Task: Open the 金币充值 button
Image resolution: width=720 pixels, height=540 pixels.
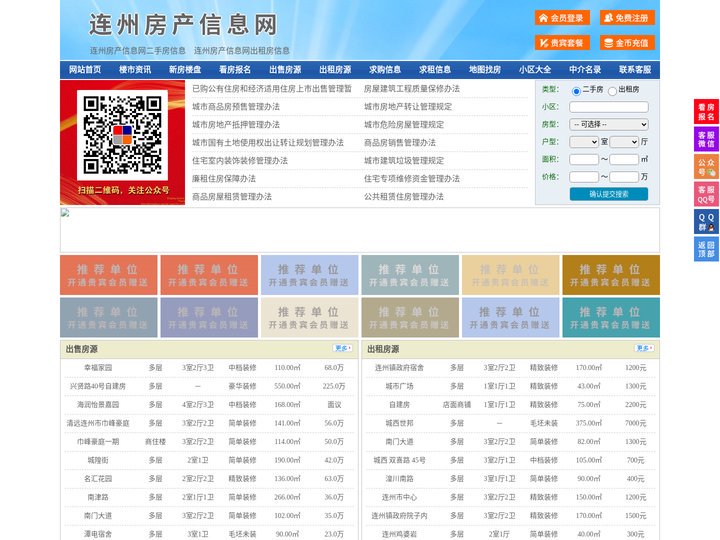Action: (627, 43)
